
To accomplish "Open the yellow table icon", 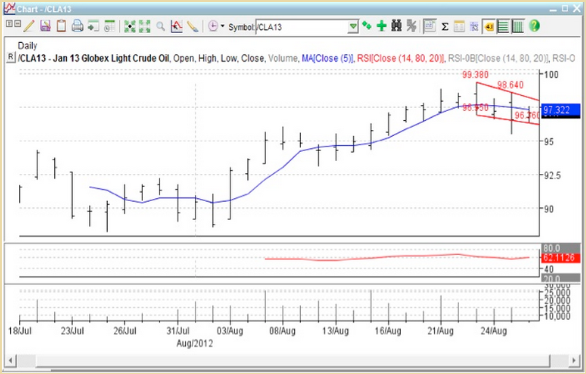I will [459, 26].
